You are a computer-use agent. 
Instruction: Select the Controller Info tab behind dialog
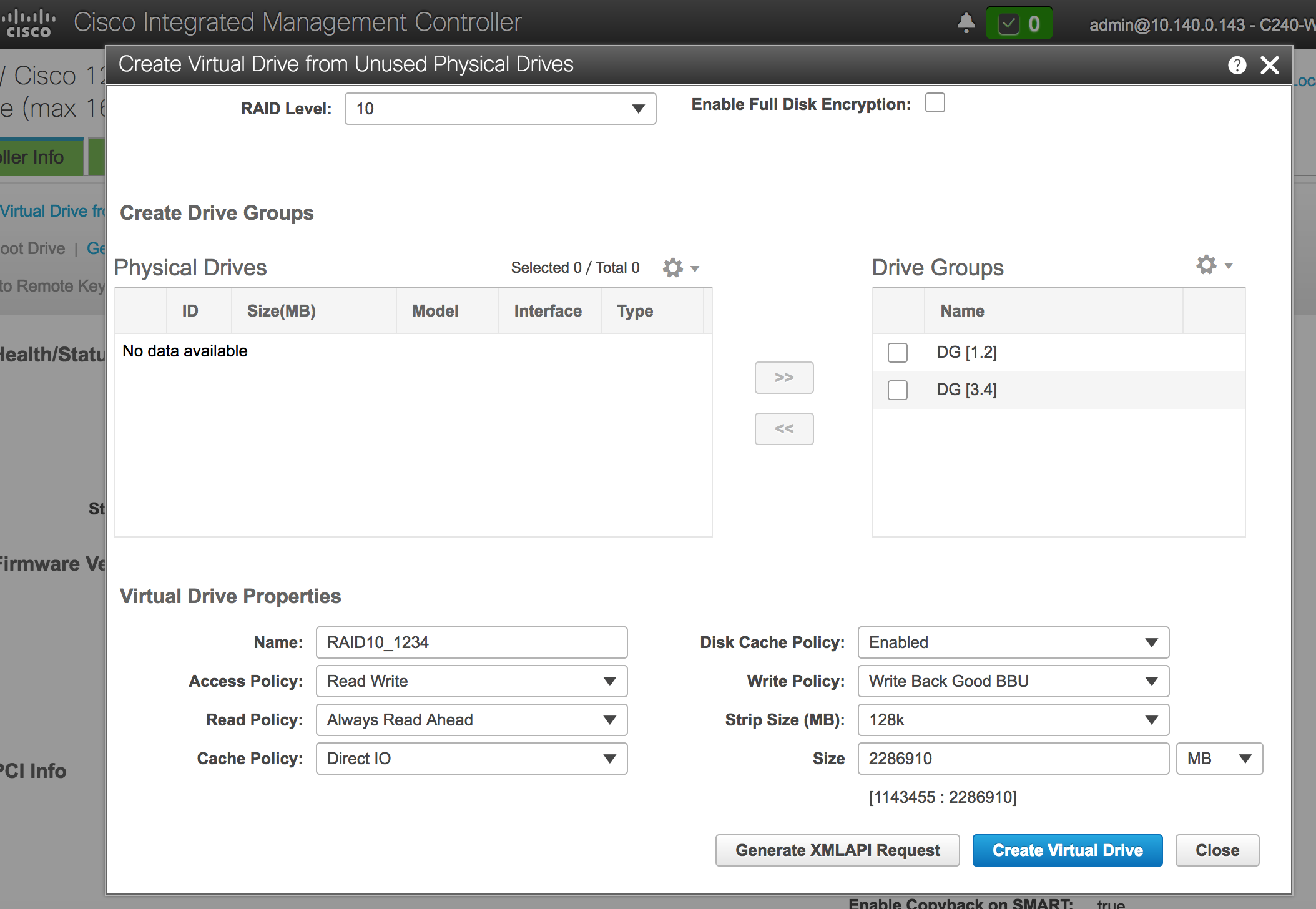click(41, 157)
